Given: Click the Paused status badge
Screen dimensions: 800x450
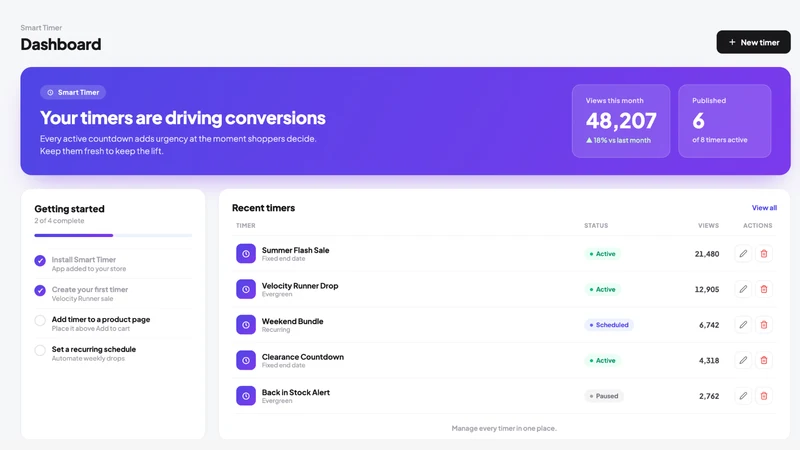Looking at the screenshot, I should 604,396.
